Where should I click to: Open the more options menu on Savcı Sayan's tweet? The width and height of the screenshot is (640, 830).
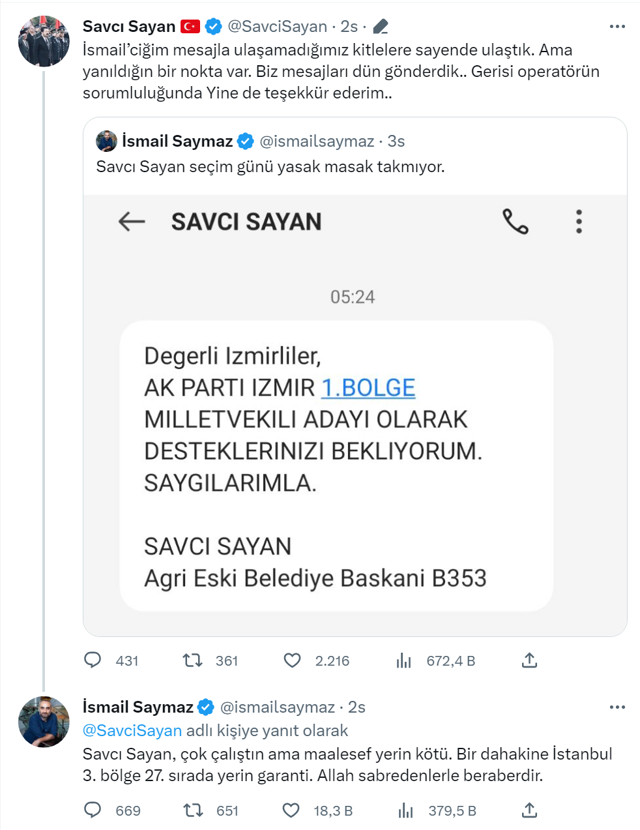coord(616,27)
